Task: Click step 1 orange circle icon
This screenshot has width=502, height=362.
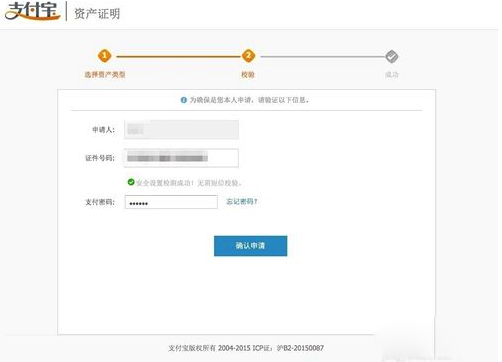Action: (104, 56)
